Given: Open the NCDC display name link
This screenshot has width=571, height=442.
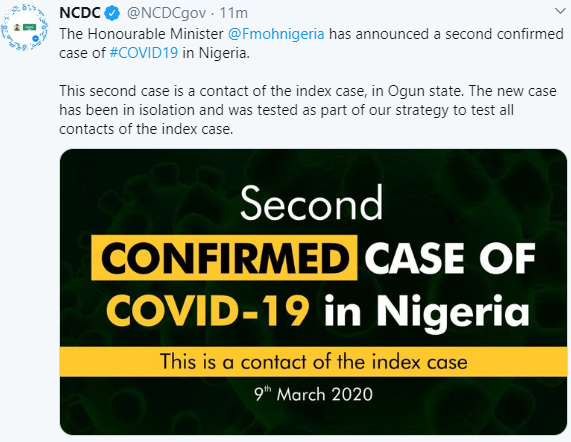Looking at the screenshot, I should pos(80,13).
